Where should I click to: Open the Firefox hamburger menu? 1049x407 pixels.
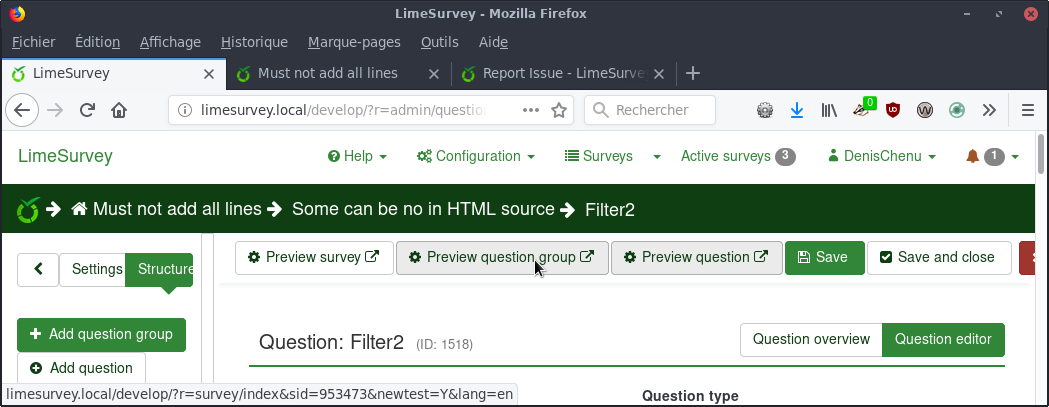point(1027,110)
